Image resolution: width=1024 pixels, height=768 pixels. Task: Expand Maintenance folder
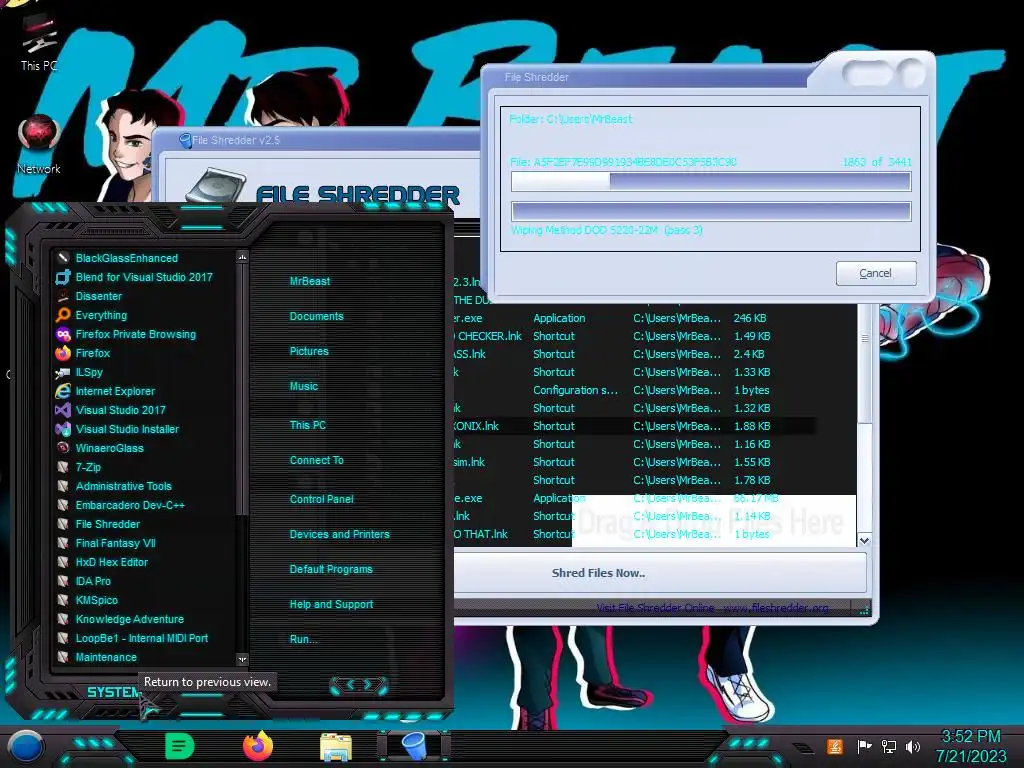tap(106, 657)
